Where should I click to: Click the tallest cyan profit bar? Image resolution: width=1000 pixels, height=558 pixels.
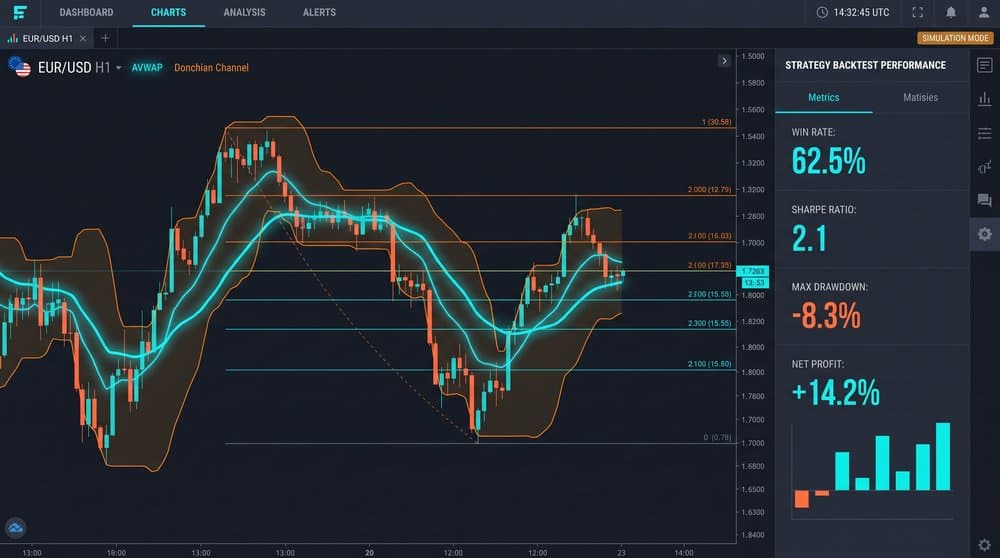coord(943,456)
